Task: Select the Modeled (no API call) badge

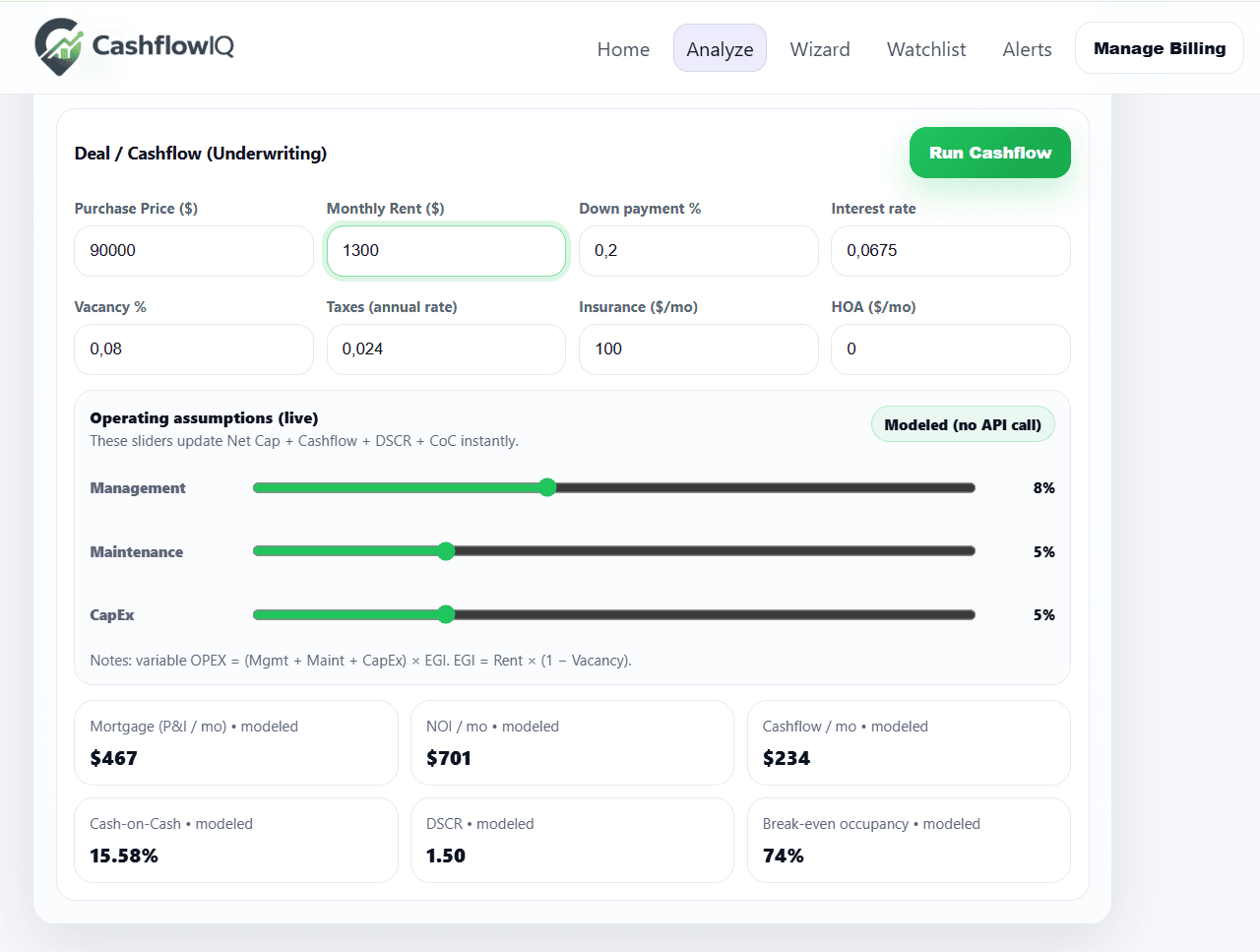Action: (x=963, y=423)
